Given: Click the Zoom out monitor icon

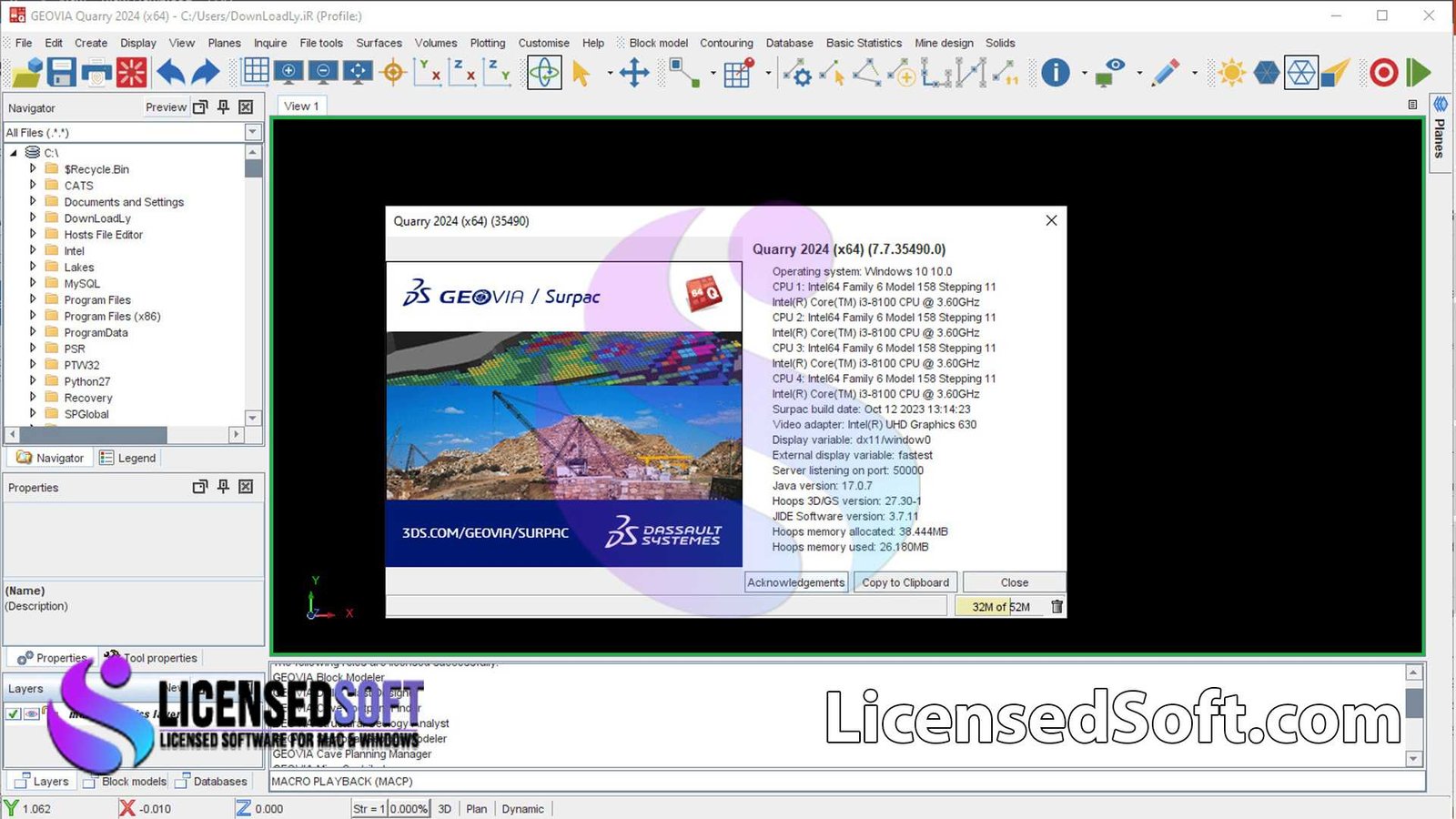Looking at the screenshot, I should coord(323,72).
